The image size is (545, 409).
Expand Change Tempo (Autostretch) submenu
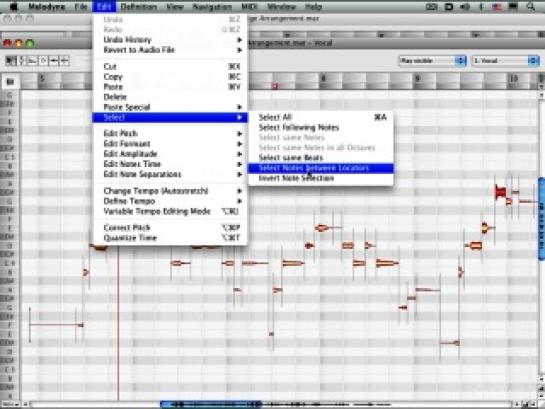170,191
